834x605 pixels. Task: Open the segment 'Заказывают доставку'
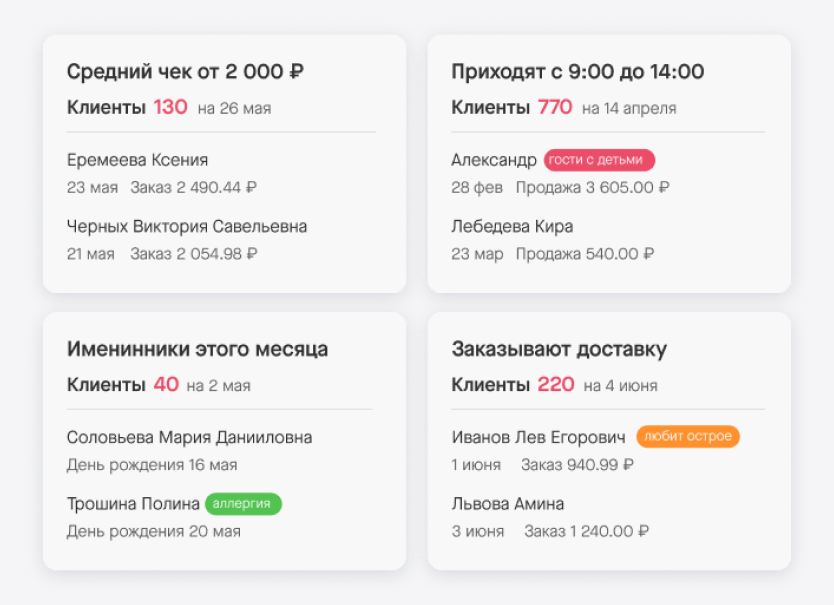(559, 348)
